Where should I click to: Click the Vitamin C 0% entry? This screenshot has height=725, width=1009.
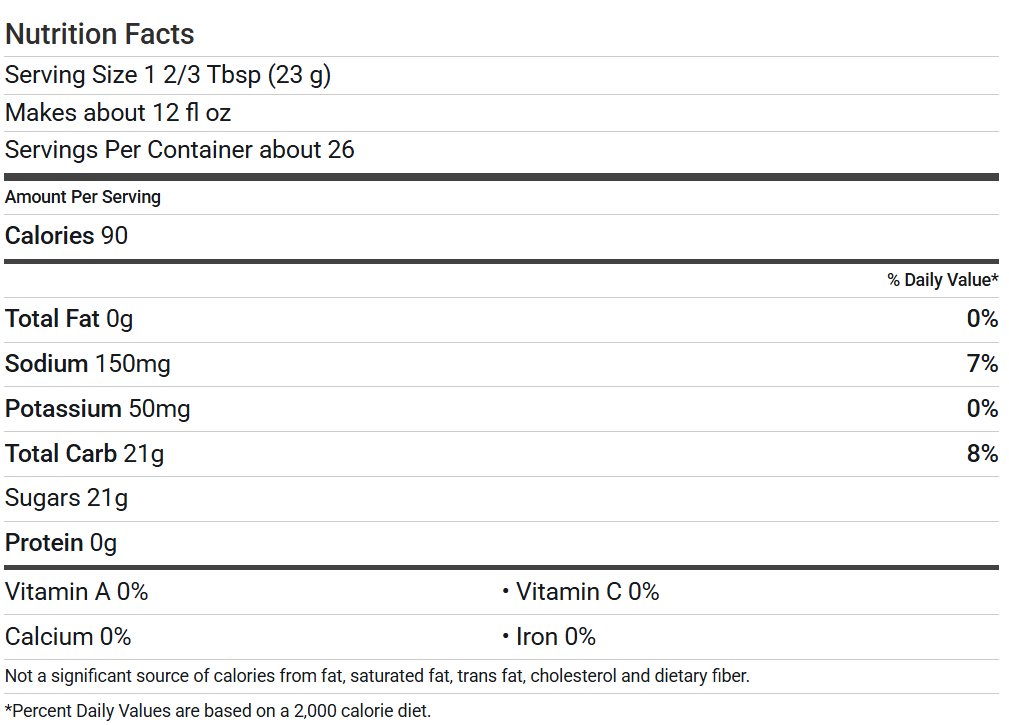point(587,592)
